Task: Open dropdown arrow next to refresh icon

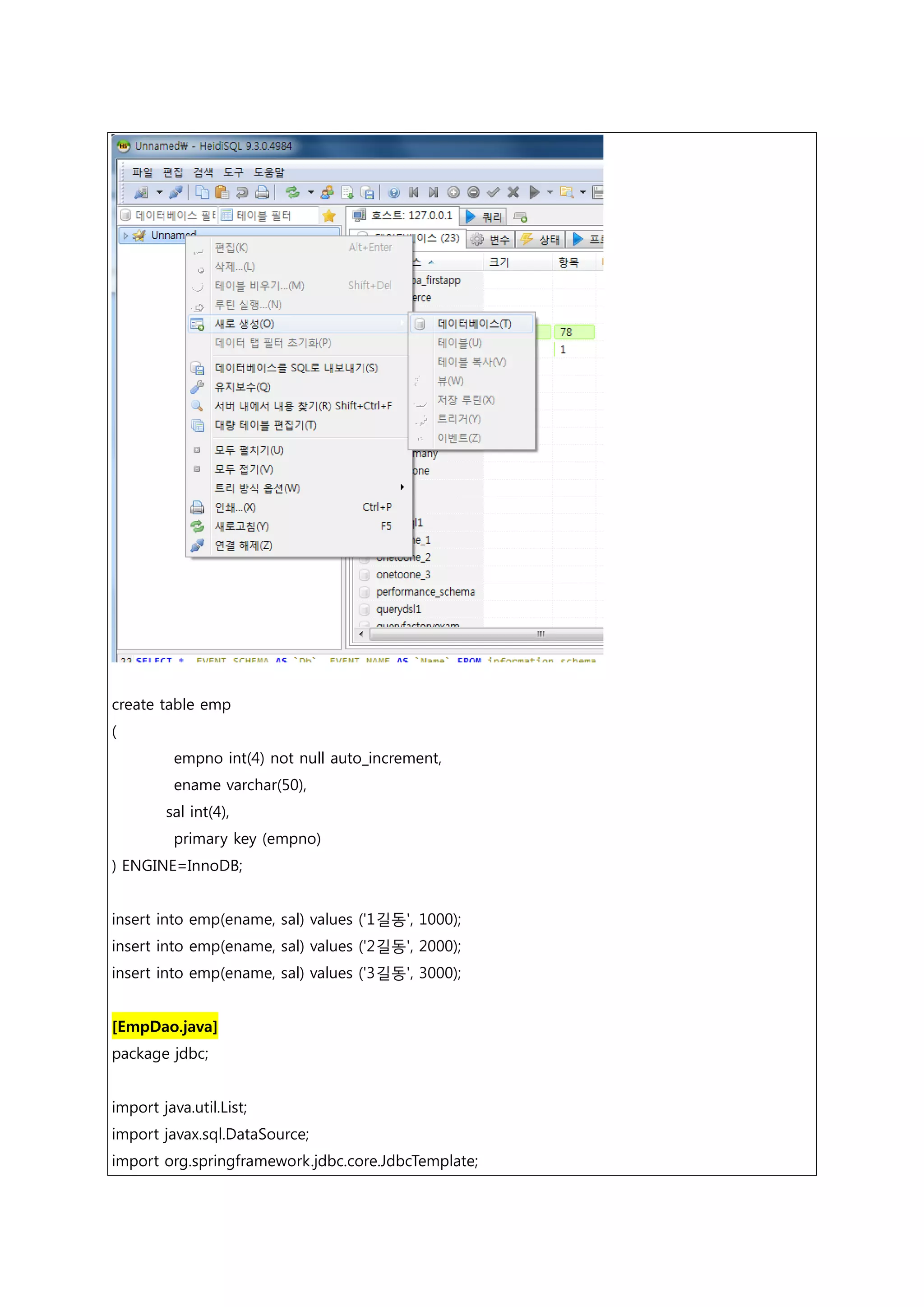Action: pyautogui.click(x=311, y=192)
